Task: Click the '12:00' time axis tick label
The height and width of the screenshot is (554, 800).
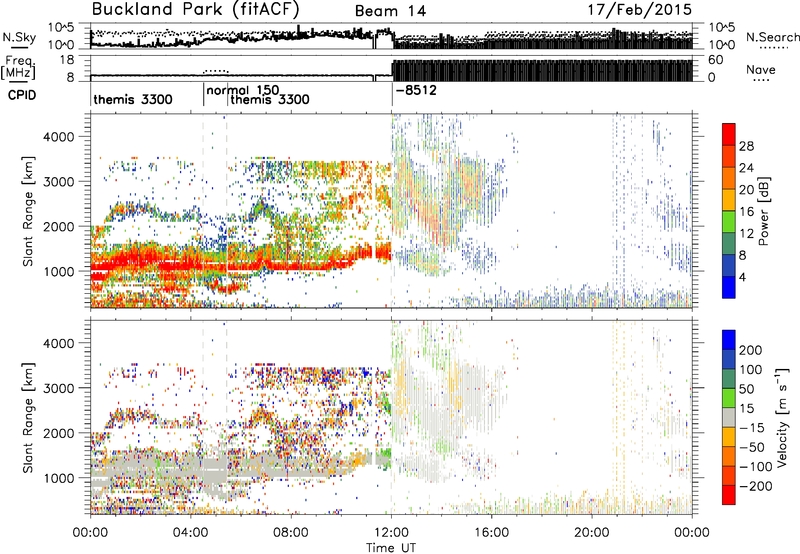Action: tap(391, 533)
